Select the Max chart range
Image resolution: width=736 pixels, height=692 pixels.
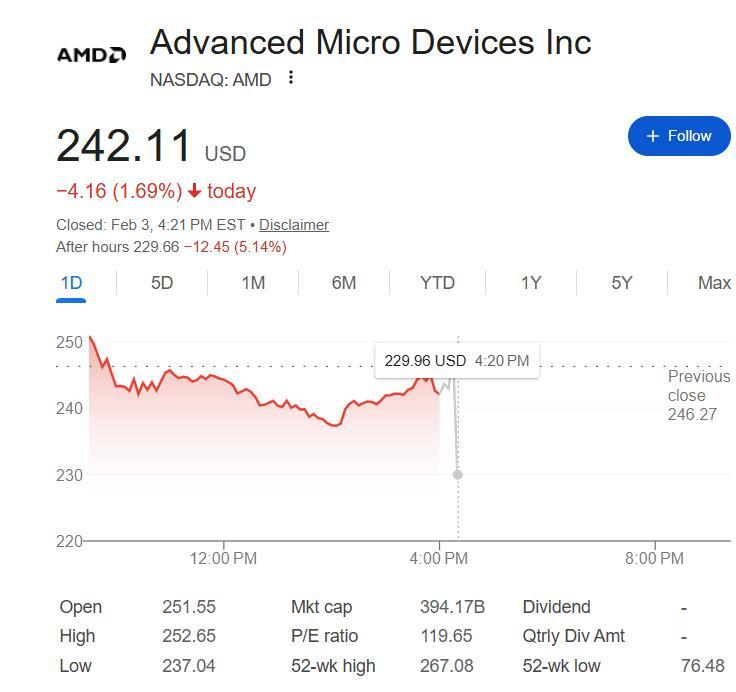click(x=714, y=283)
